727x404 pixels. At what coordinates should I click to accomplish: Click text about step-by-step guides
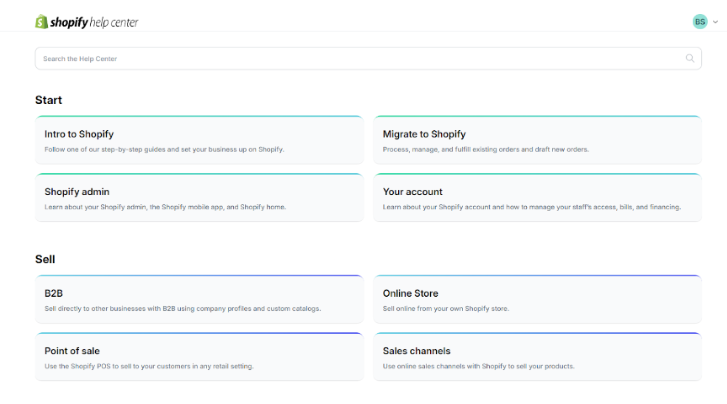(x=164, y=149)
